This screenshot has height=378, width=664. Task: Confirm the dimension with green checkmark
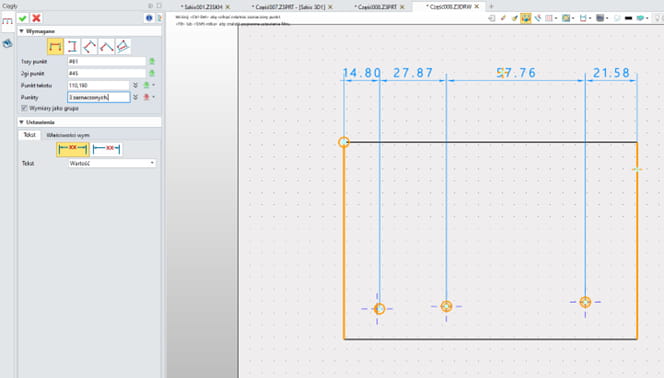click(23, 18)
